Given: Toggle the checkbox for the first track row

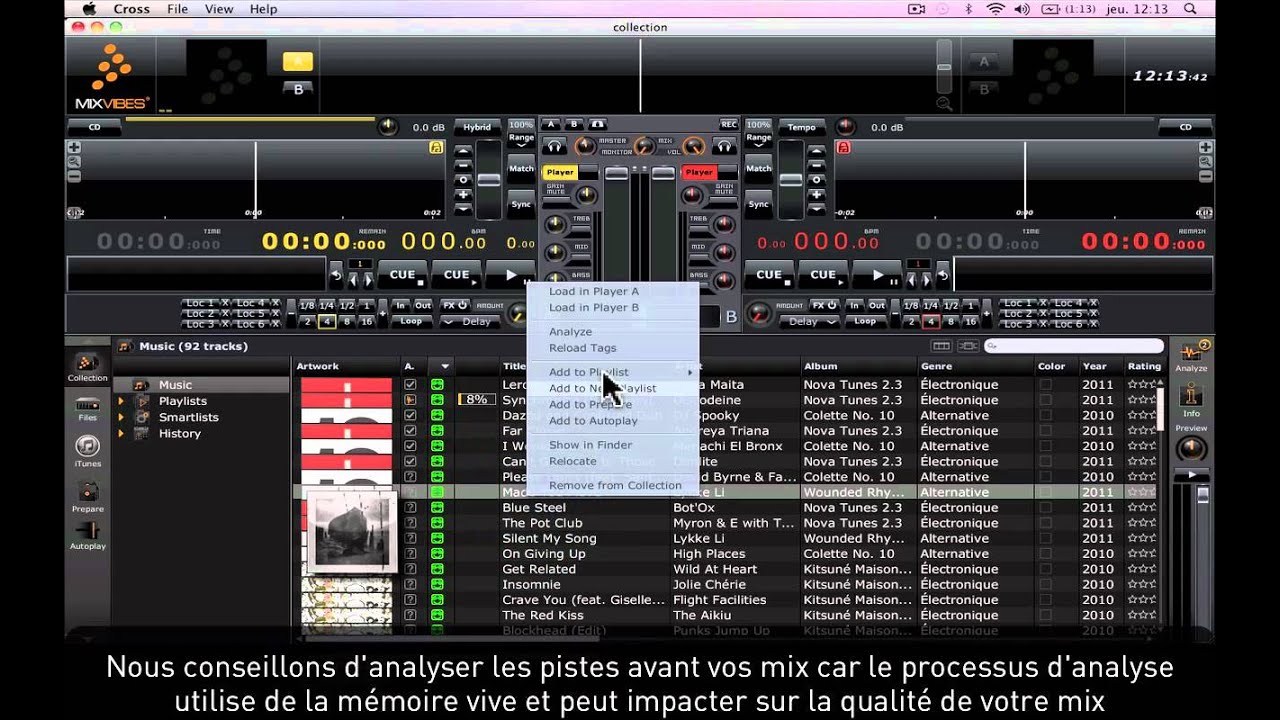Looking at the screenshot, I should [410, 385].
